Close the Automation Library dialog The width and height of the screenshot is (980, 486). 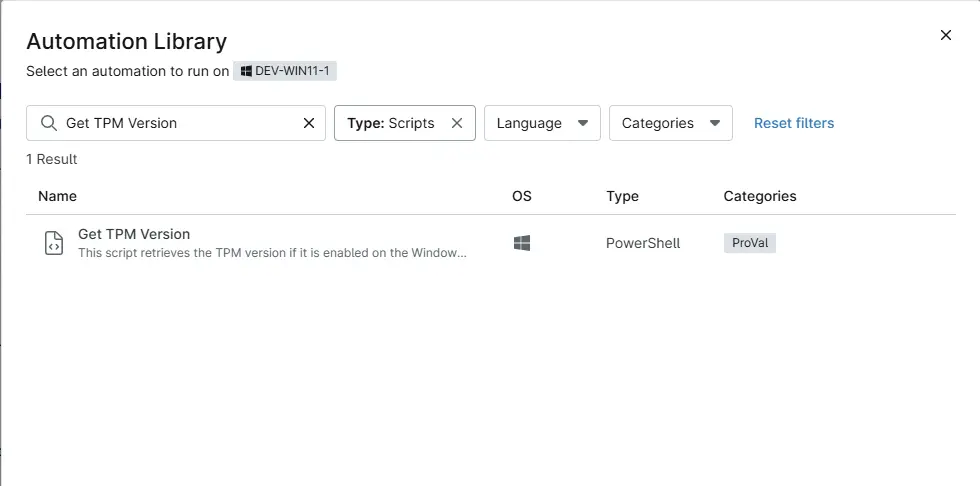(x=945, y=35)
